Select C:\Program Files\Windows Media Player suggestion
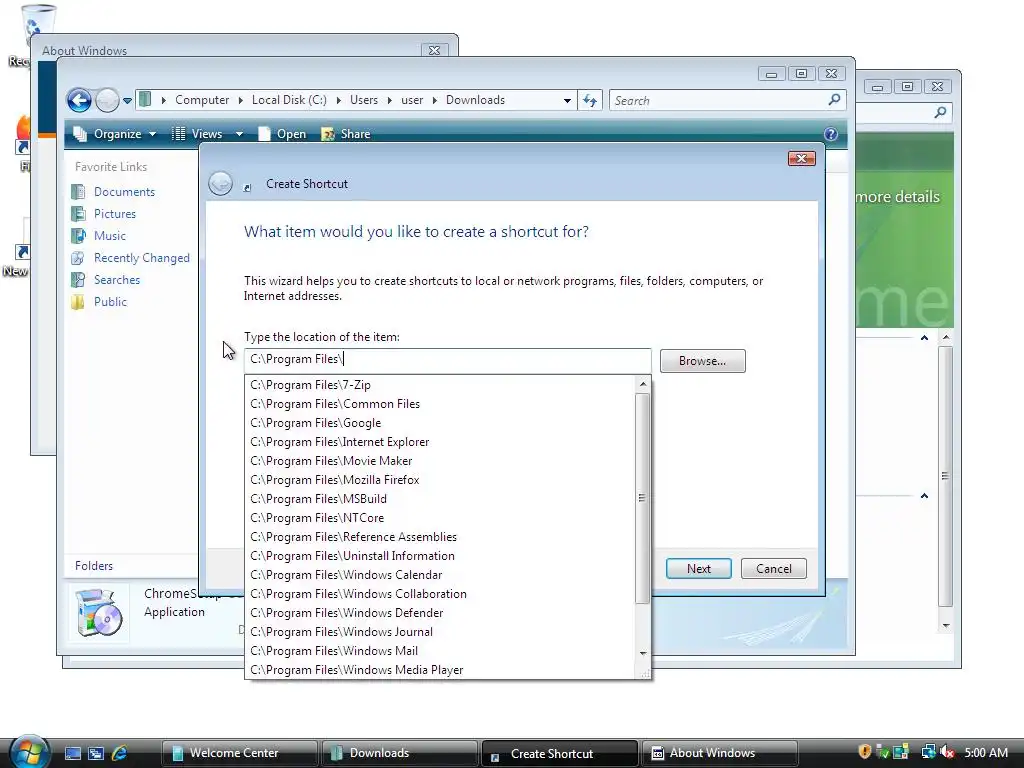1024x768 pixels. [440, 669]
